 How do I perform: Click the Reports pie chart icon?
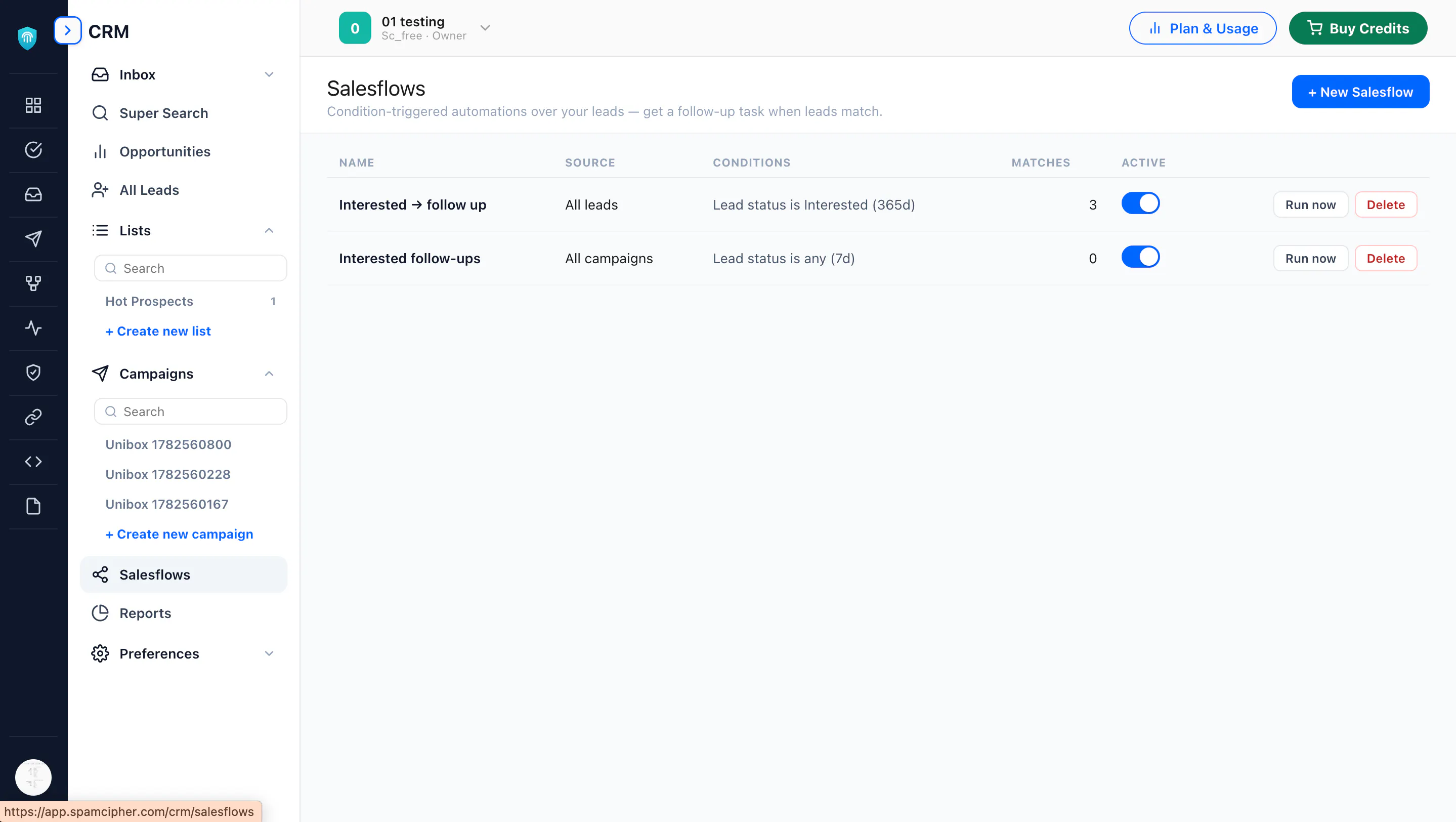click(100, 613)
